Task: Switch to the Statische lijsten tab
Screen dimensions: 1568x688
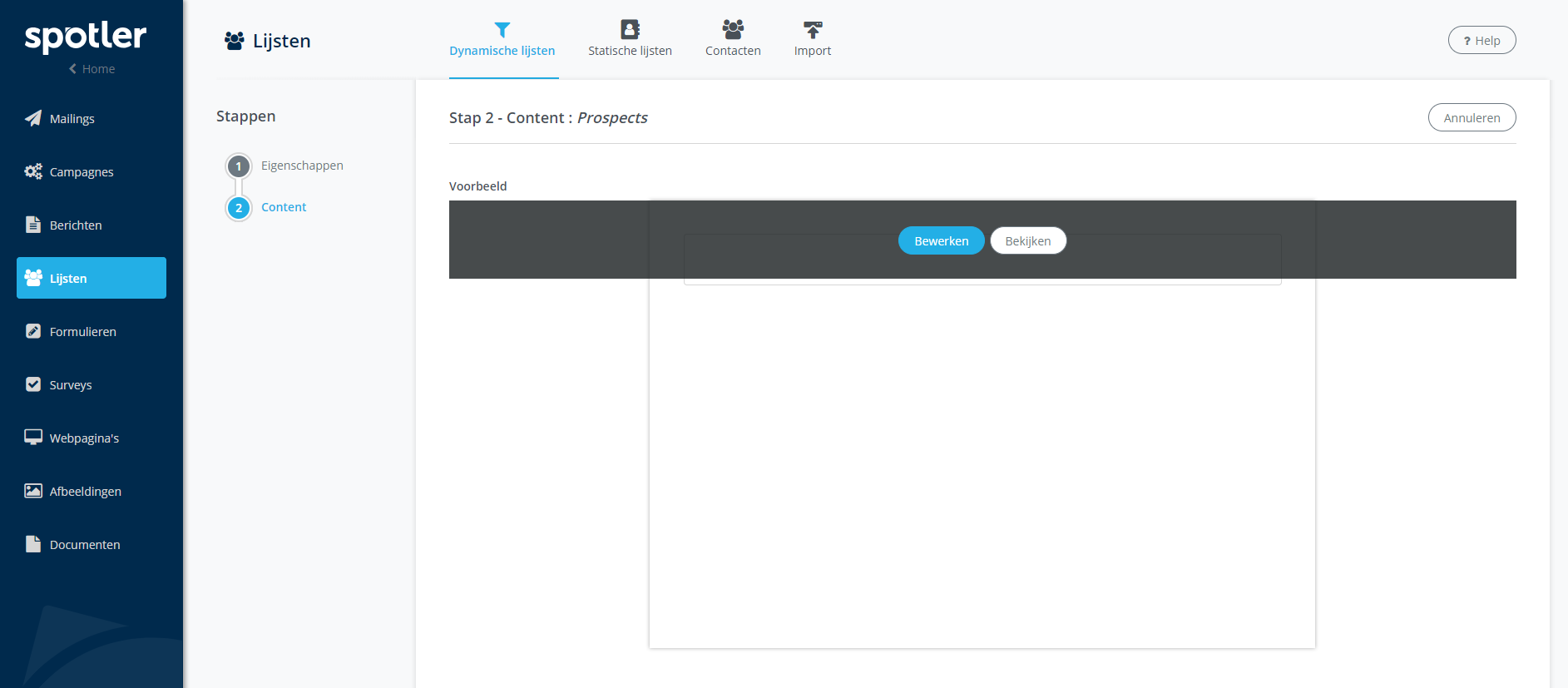Action: pyautogui.click(x=630, y=40)
